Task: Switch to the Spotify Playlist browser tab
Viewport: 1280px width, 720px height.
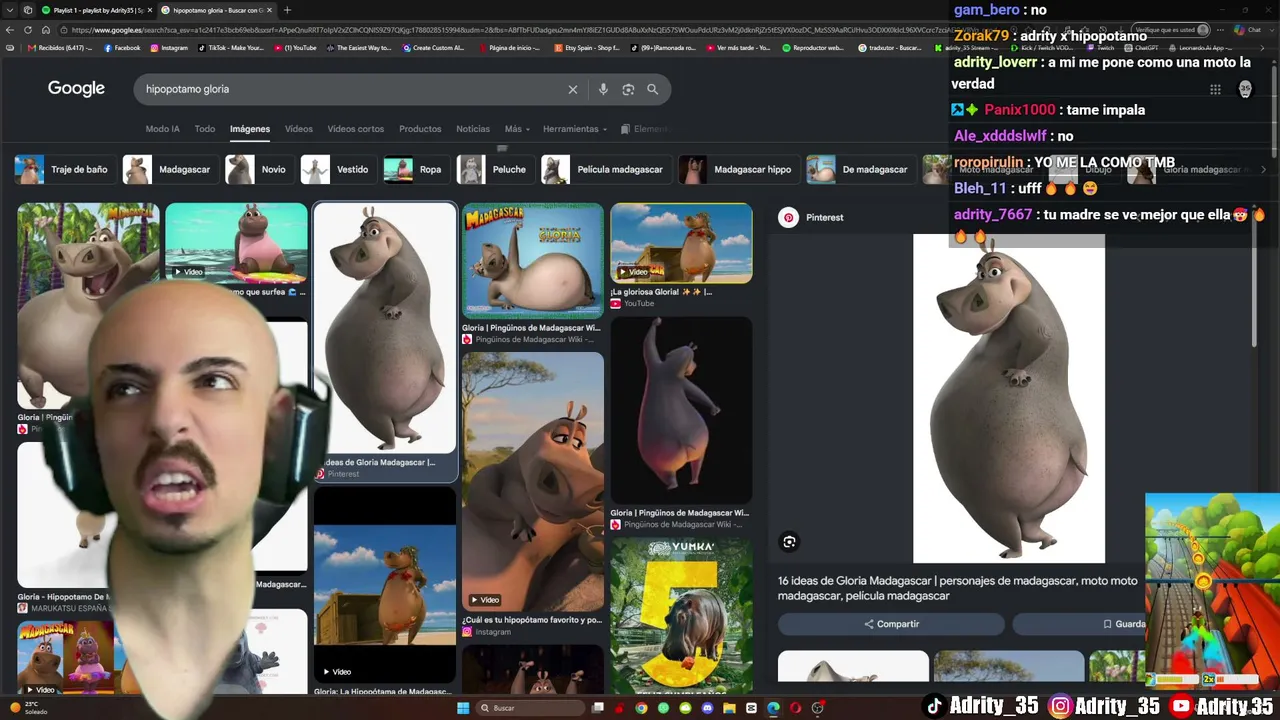Action: coord(95,10)
